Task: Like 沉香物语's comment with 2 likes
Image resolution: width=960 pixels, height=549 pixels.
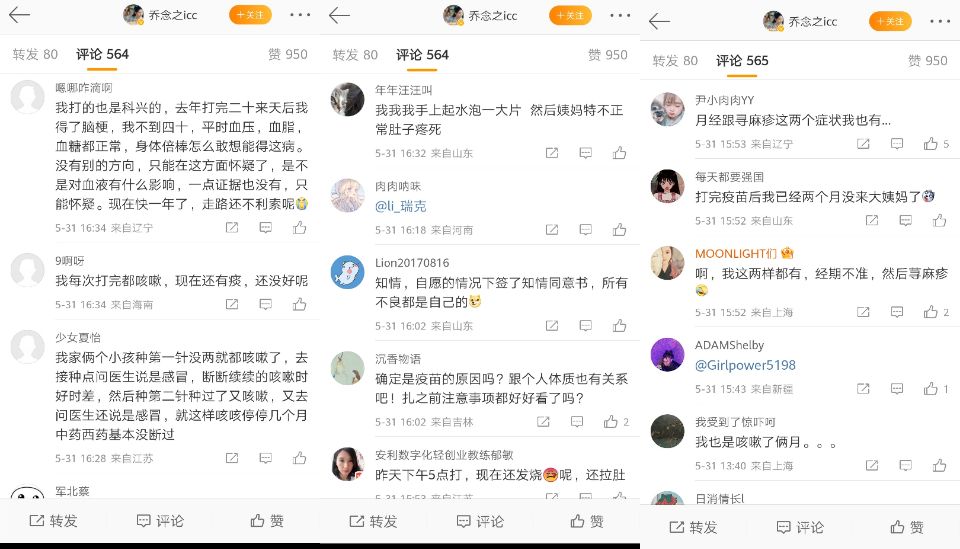Action: [610, 422]
